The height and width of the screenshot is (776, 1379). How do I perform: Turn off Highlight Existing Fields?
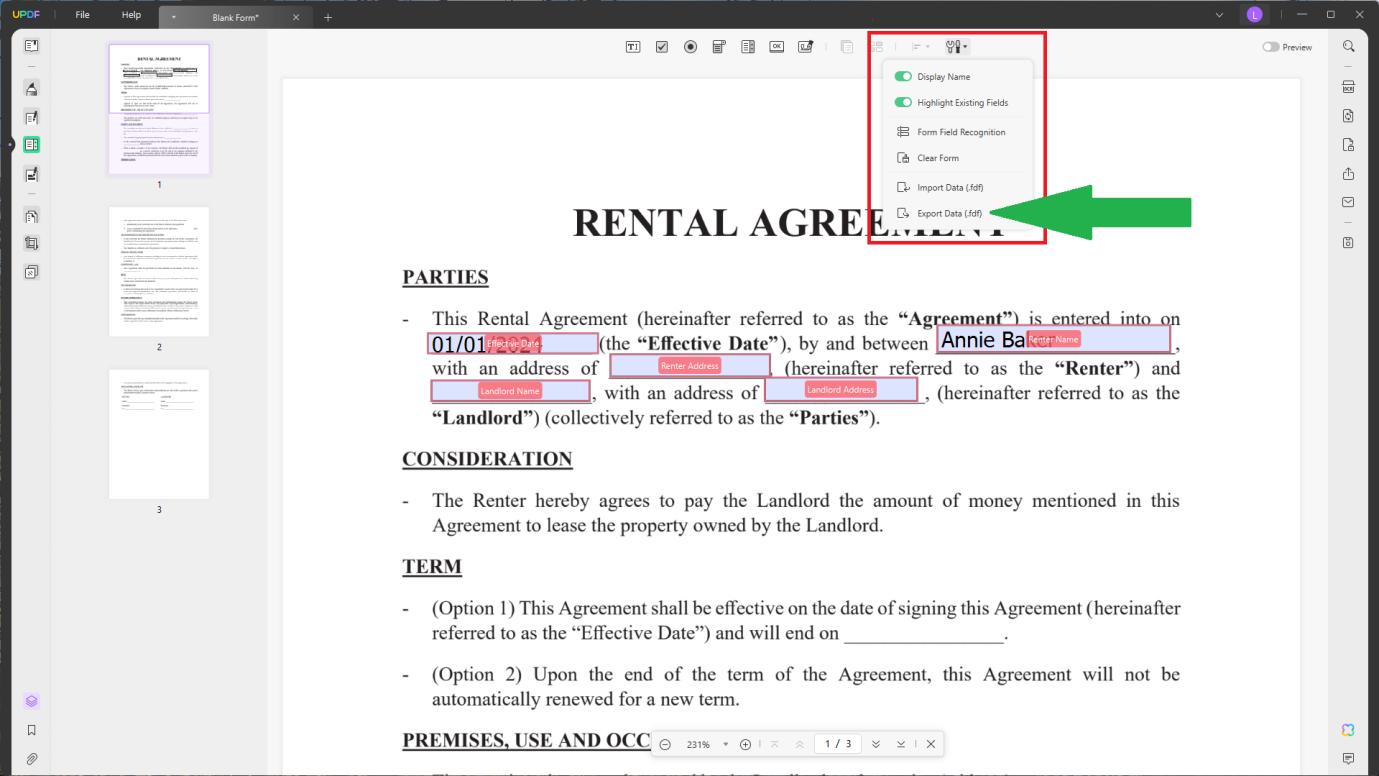point(904,102)
